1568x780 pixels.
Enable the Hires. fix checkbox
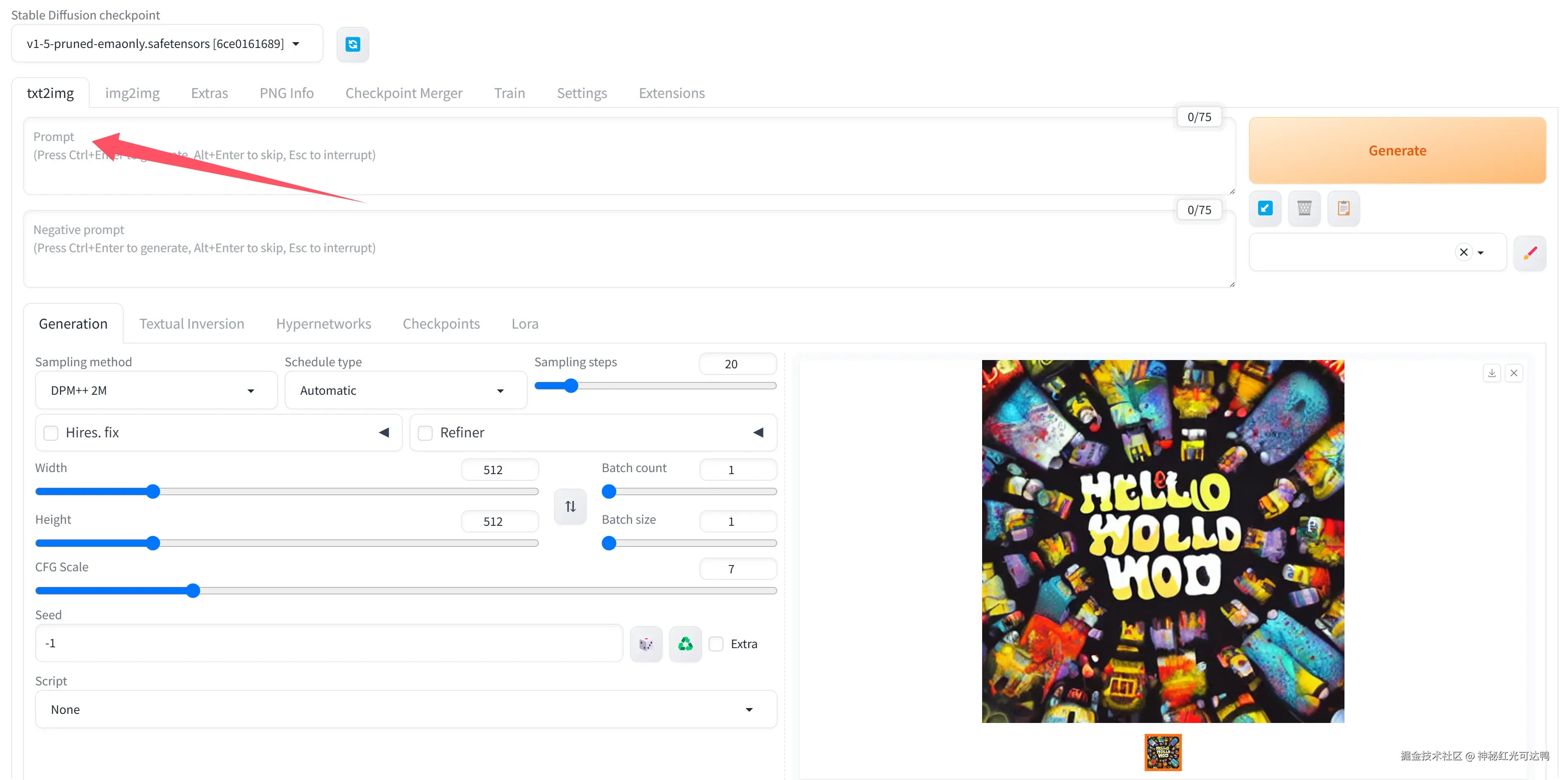tap(51, 433)
